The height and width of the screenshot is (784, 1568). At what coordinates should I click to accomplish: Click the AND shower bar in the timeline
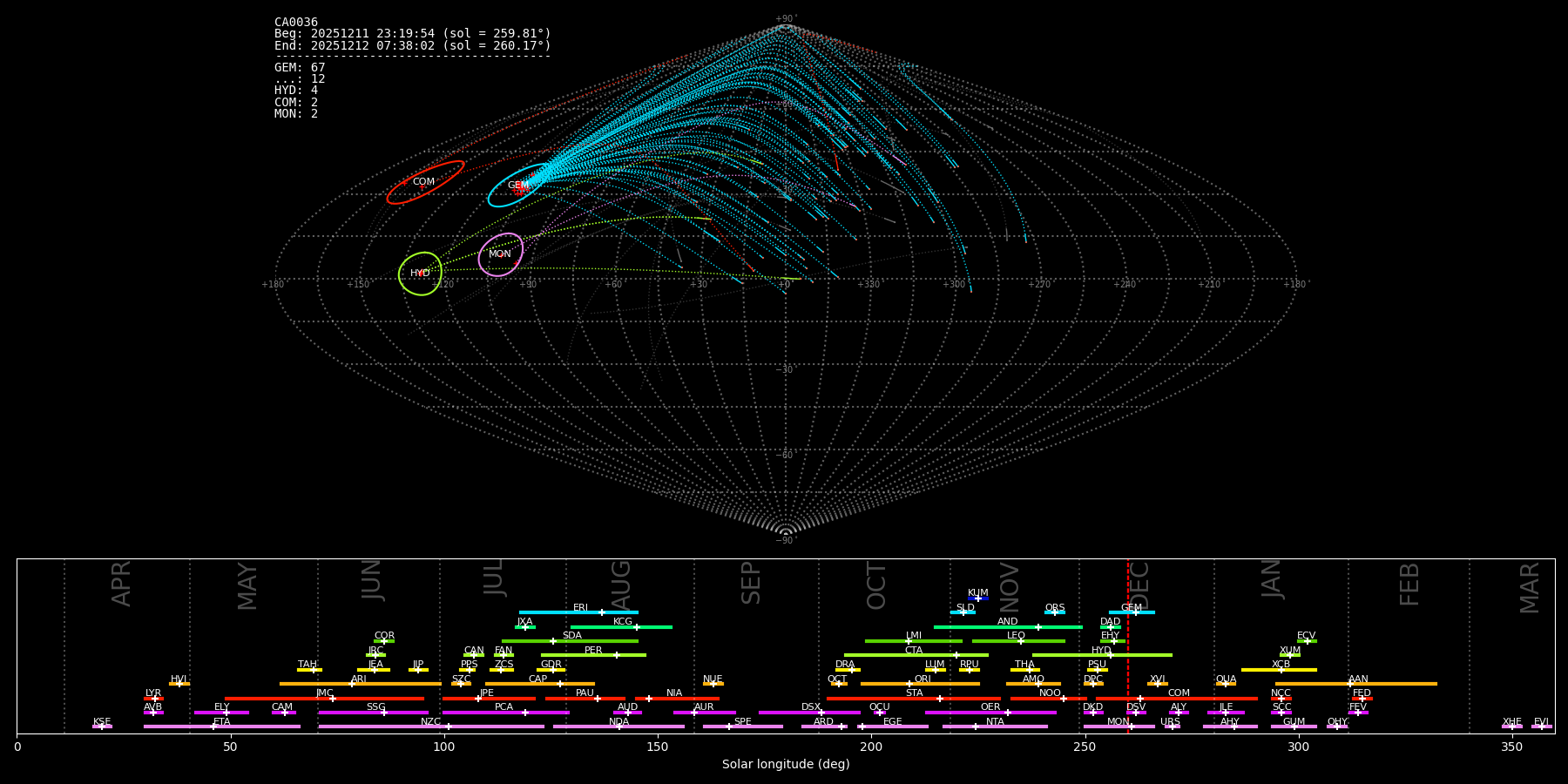point(1008,626)
